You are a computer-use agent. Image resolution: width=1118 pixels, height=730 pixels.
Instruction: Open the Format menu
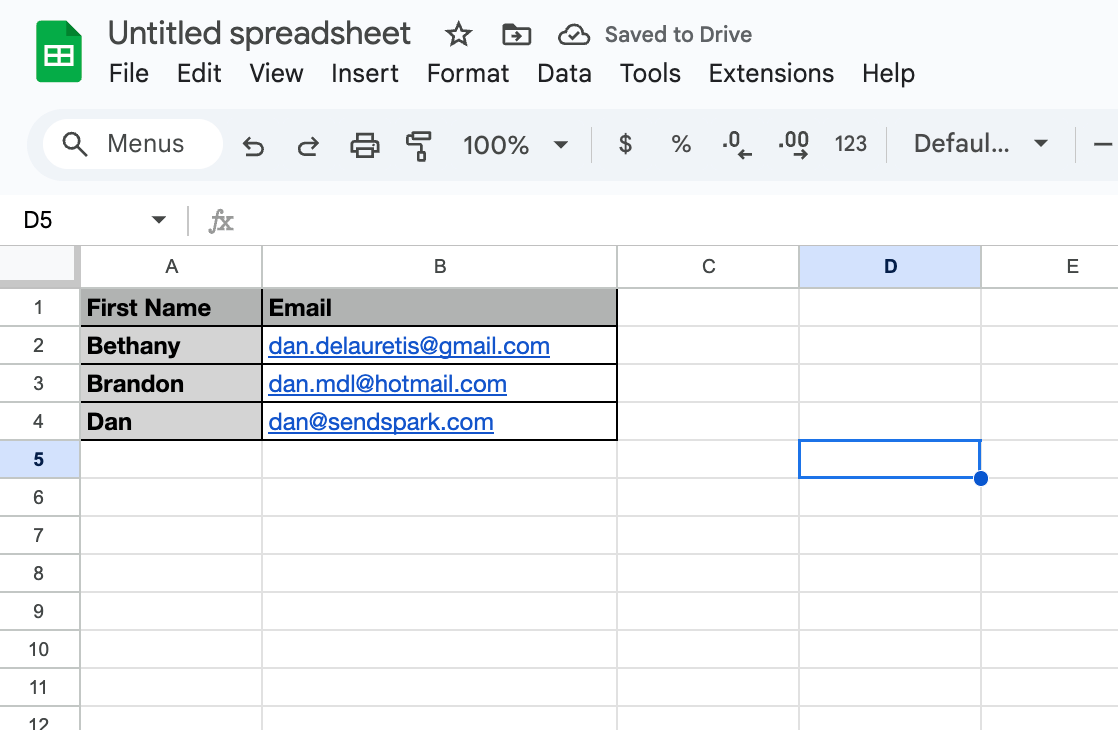(x=468, y=73)
